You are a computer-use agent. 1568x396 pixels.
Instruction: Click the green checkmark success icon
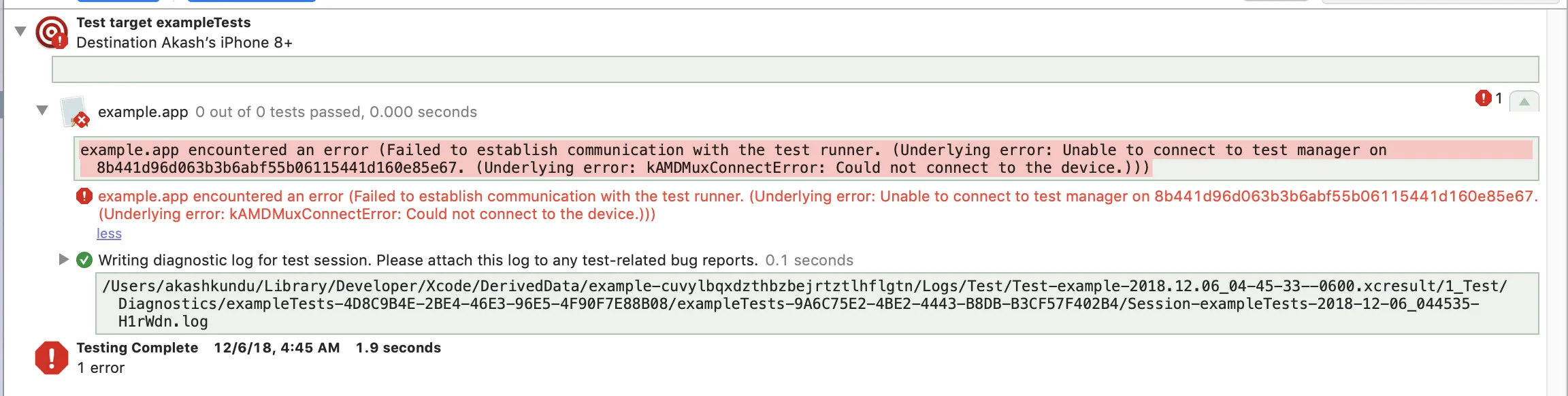click(84, 260)
